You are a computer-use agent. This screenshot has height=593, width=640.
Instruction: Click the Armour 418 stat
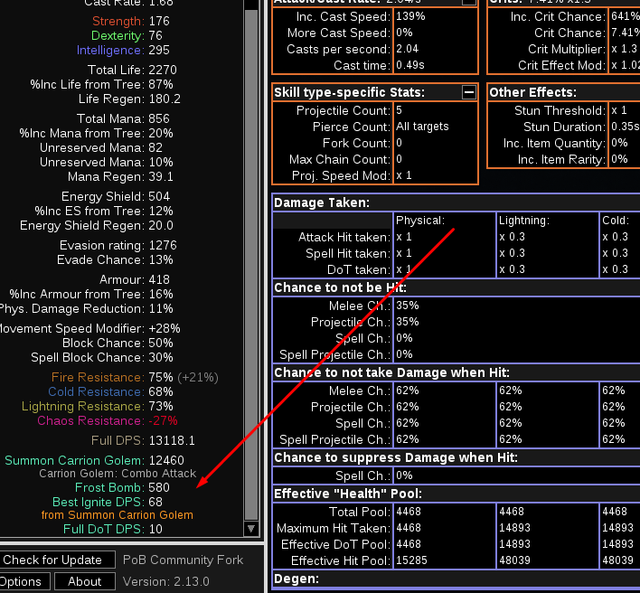[134, 280]
